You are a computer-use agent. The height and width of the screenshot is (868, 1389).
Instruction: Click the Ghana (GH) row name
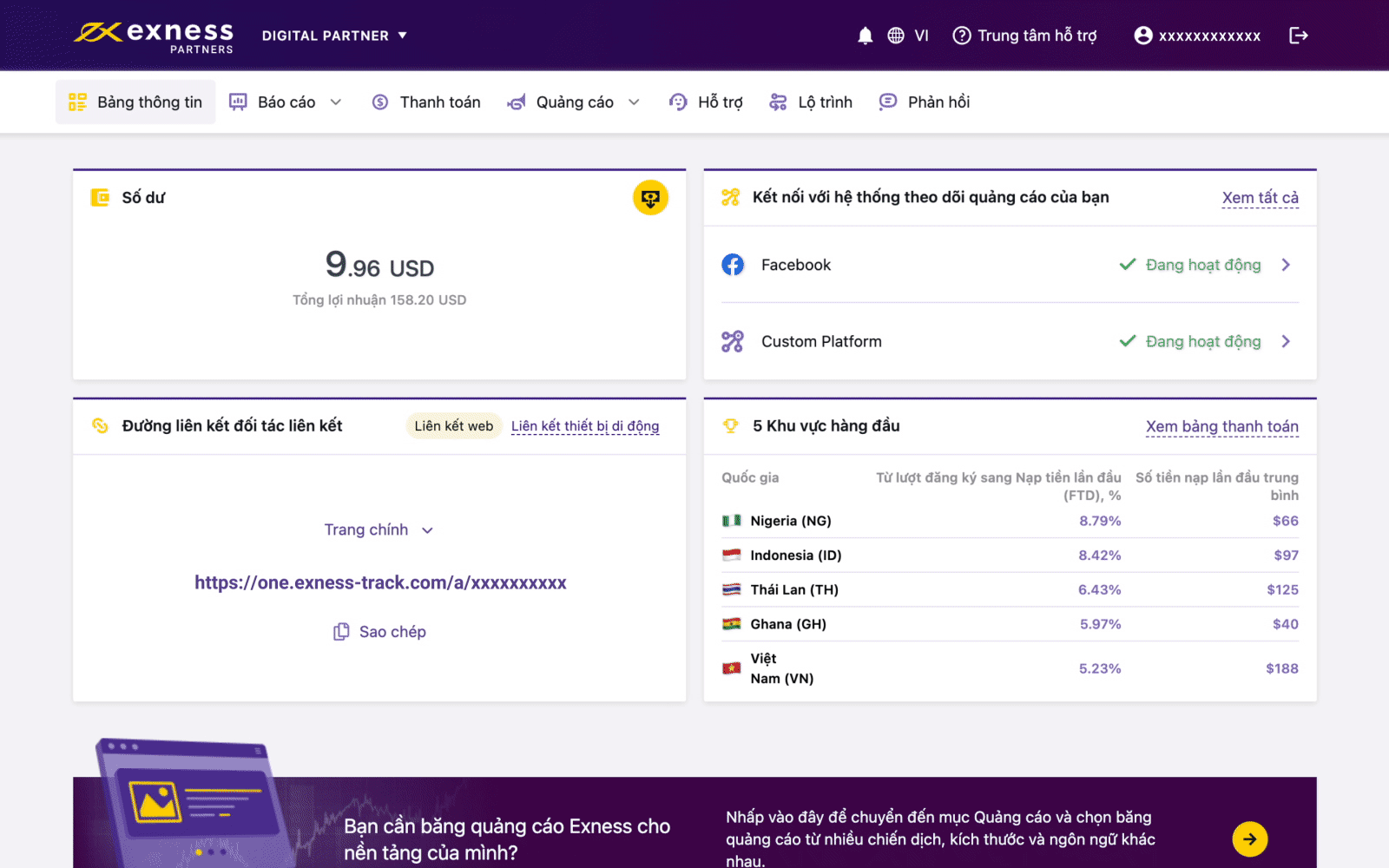point(788,624)
